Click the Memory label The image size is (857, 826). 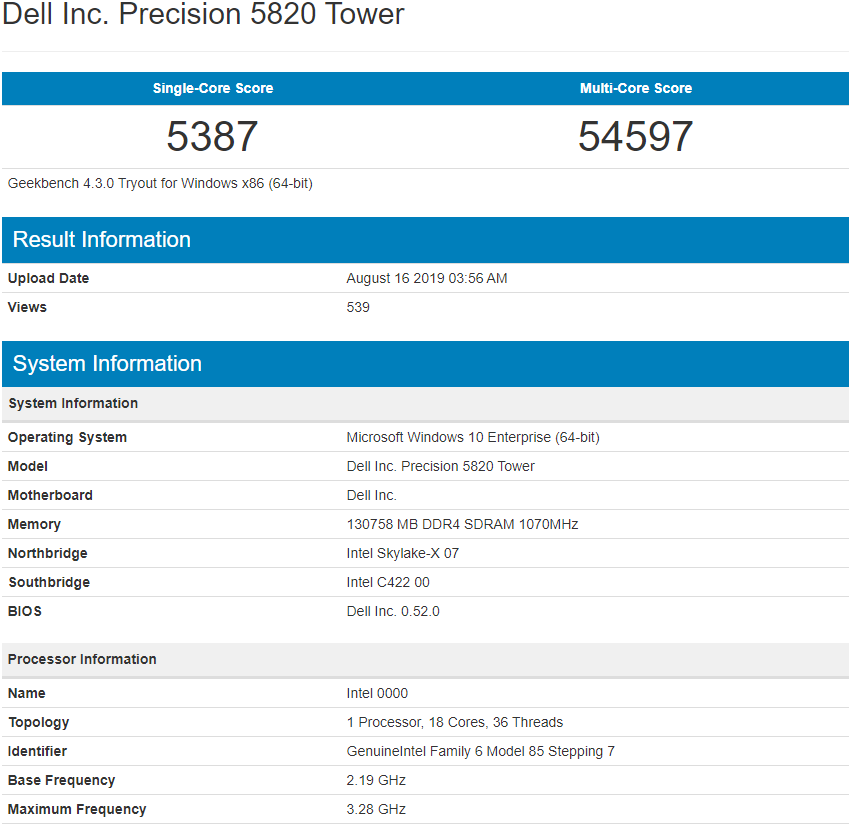point(34,524)
